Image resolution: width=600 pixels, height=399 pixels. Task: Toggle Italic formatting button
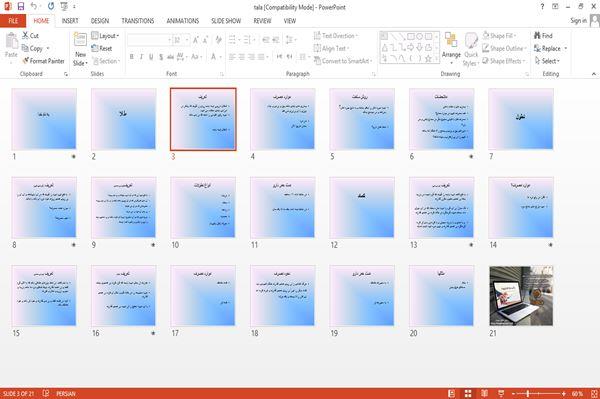click(141, 57)
